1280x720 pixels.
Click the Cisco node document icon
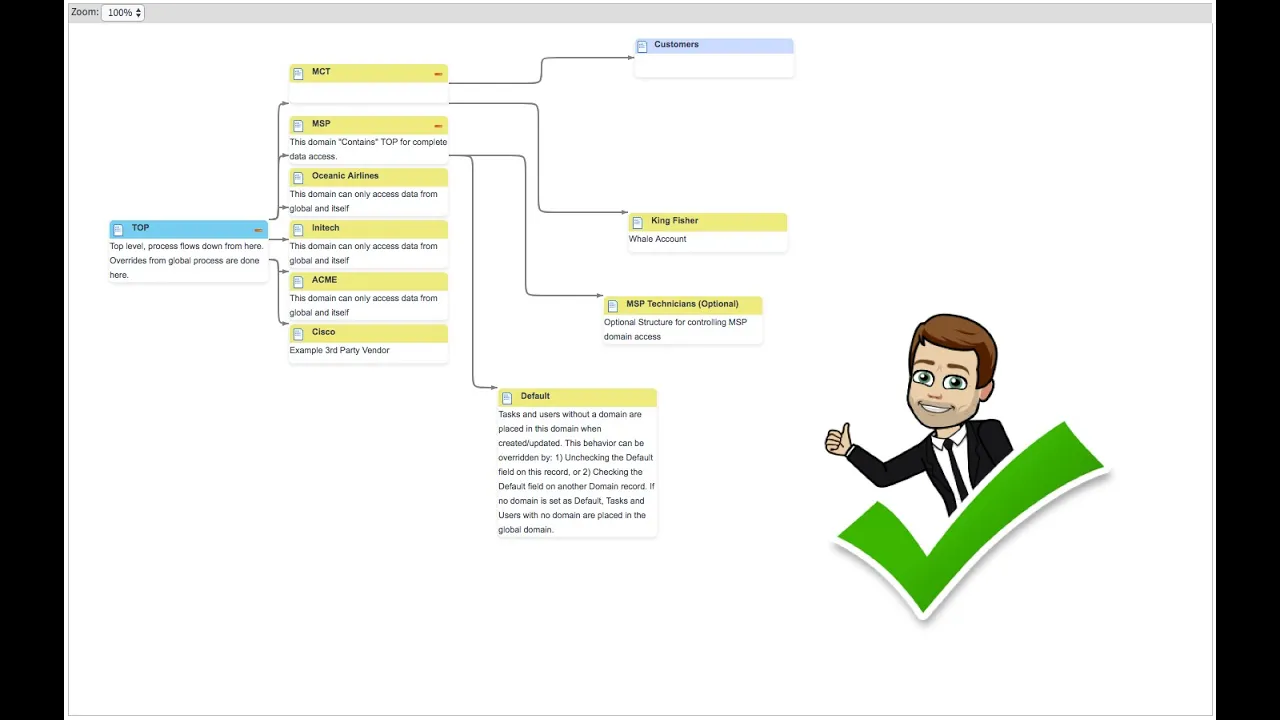click(298, 332)
